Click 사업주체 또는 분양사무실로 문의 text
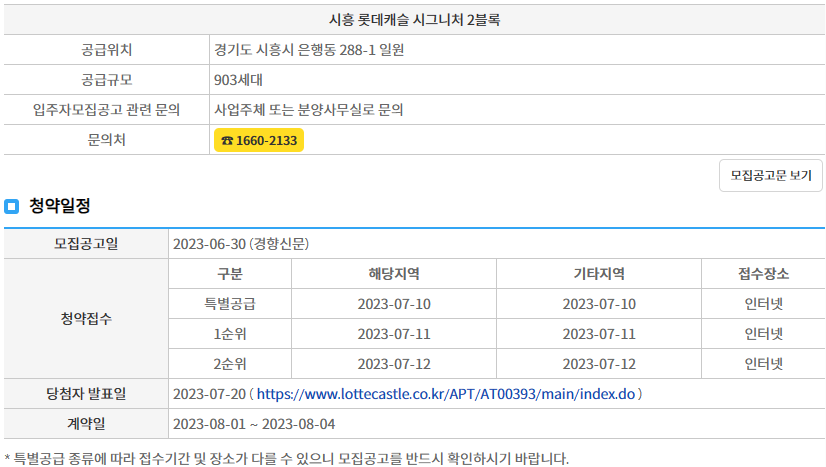The height and width of the screenshot is (467, 826). click(x=308, y=110)
